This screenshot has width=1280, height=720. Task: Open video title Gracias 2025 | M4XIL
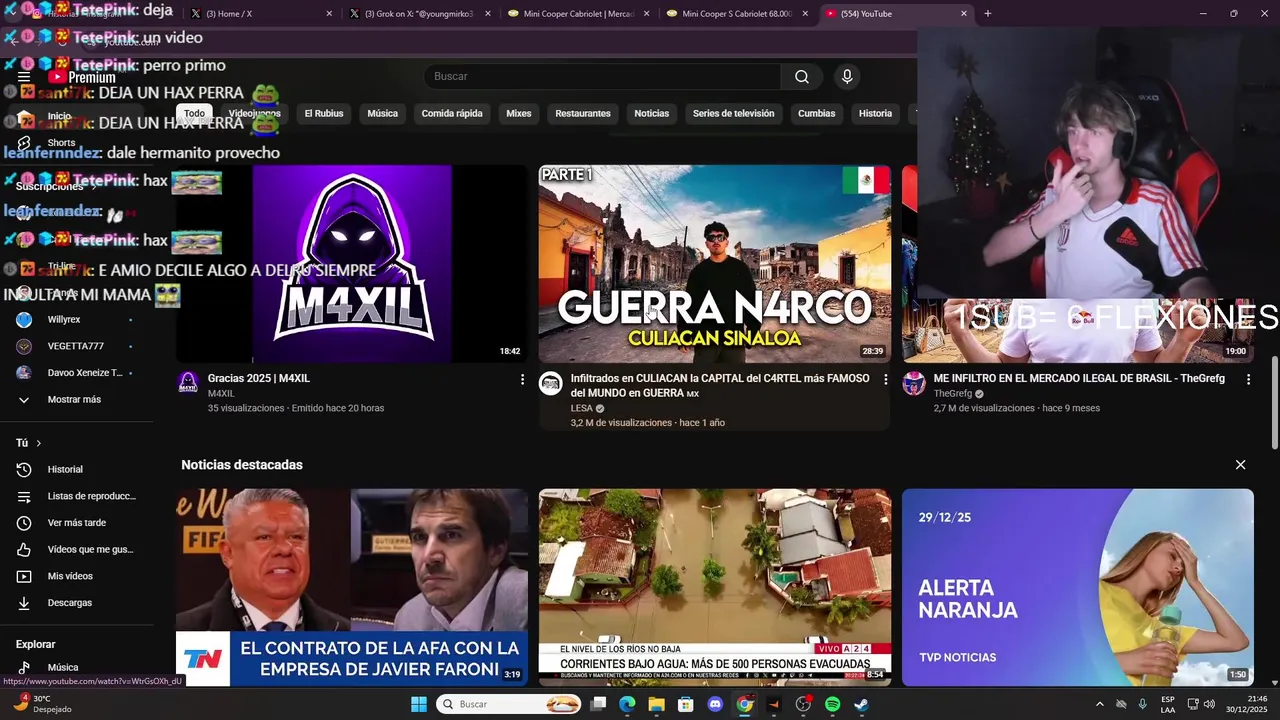coord(259,379)
